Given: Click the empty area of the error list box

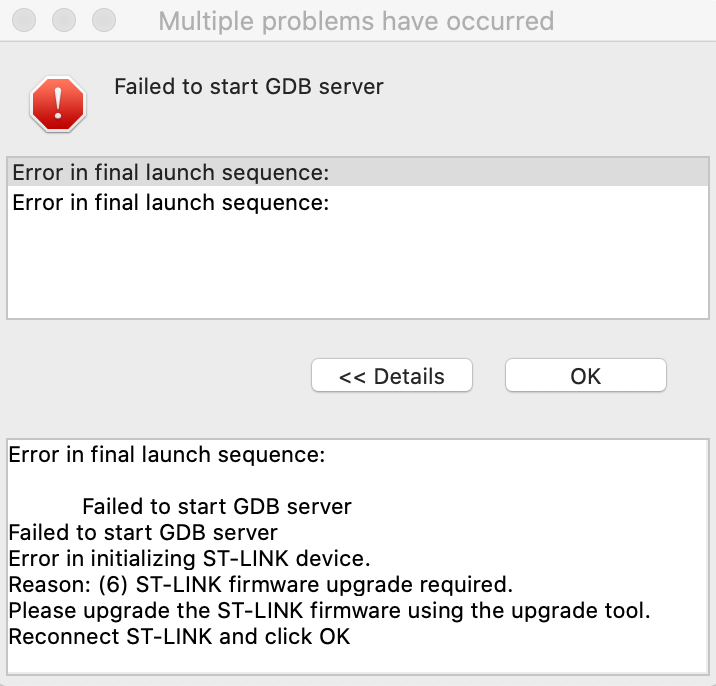Looking at the screenshot, I should 358,267.
